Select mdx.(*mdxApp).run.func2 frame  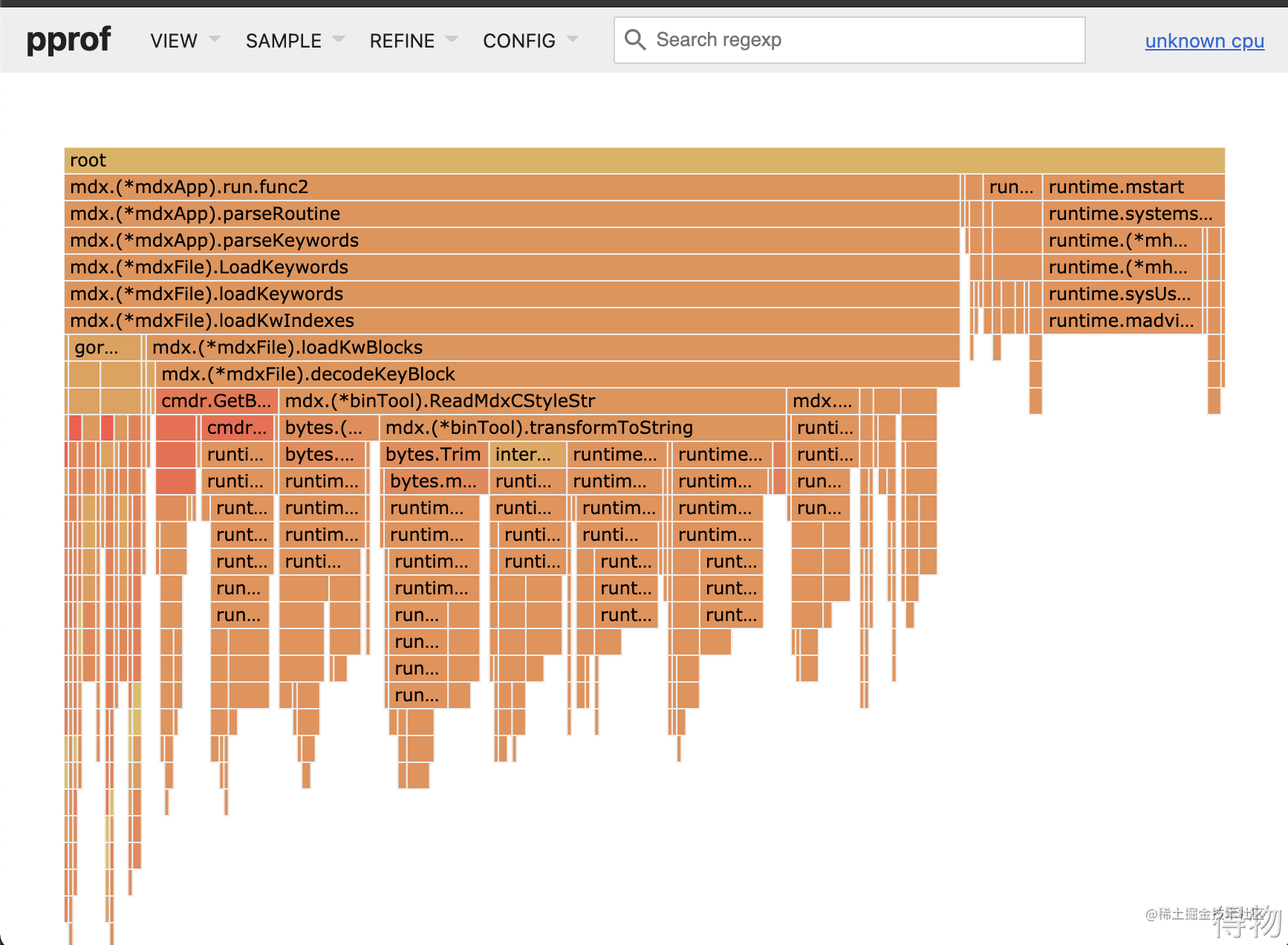pos(512,187)
